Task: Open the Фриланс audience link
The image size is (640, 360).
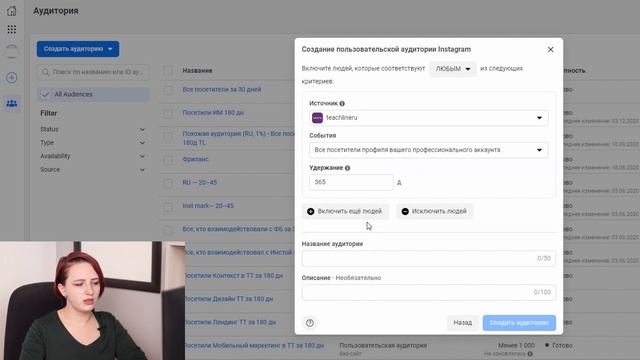Action: tap(196, 159)
